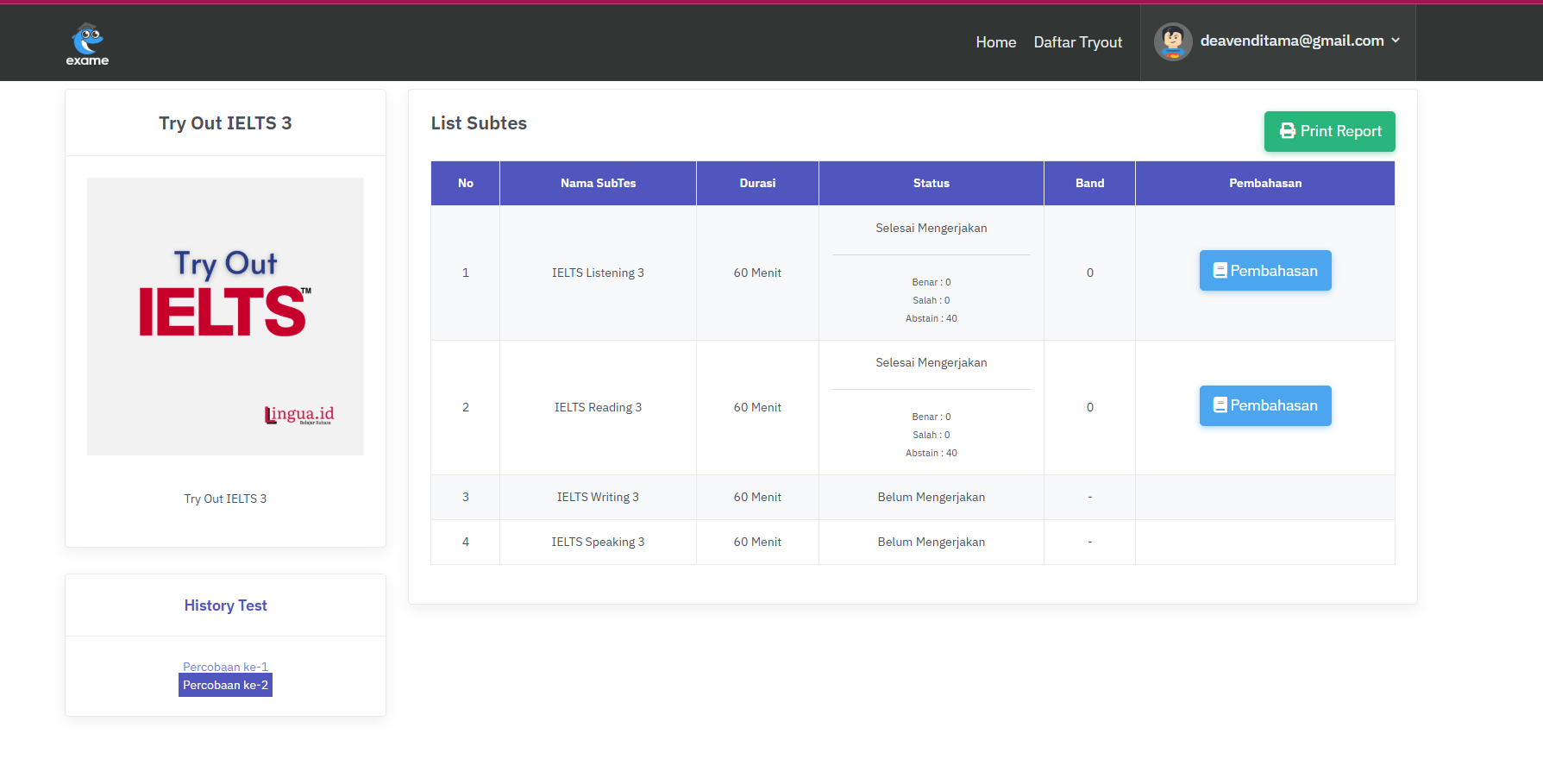Select Percobaan ke-1 history link
Screen dimensions: 1543x784
(225, 667)
